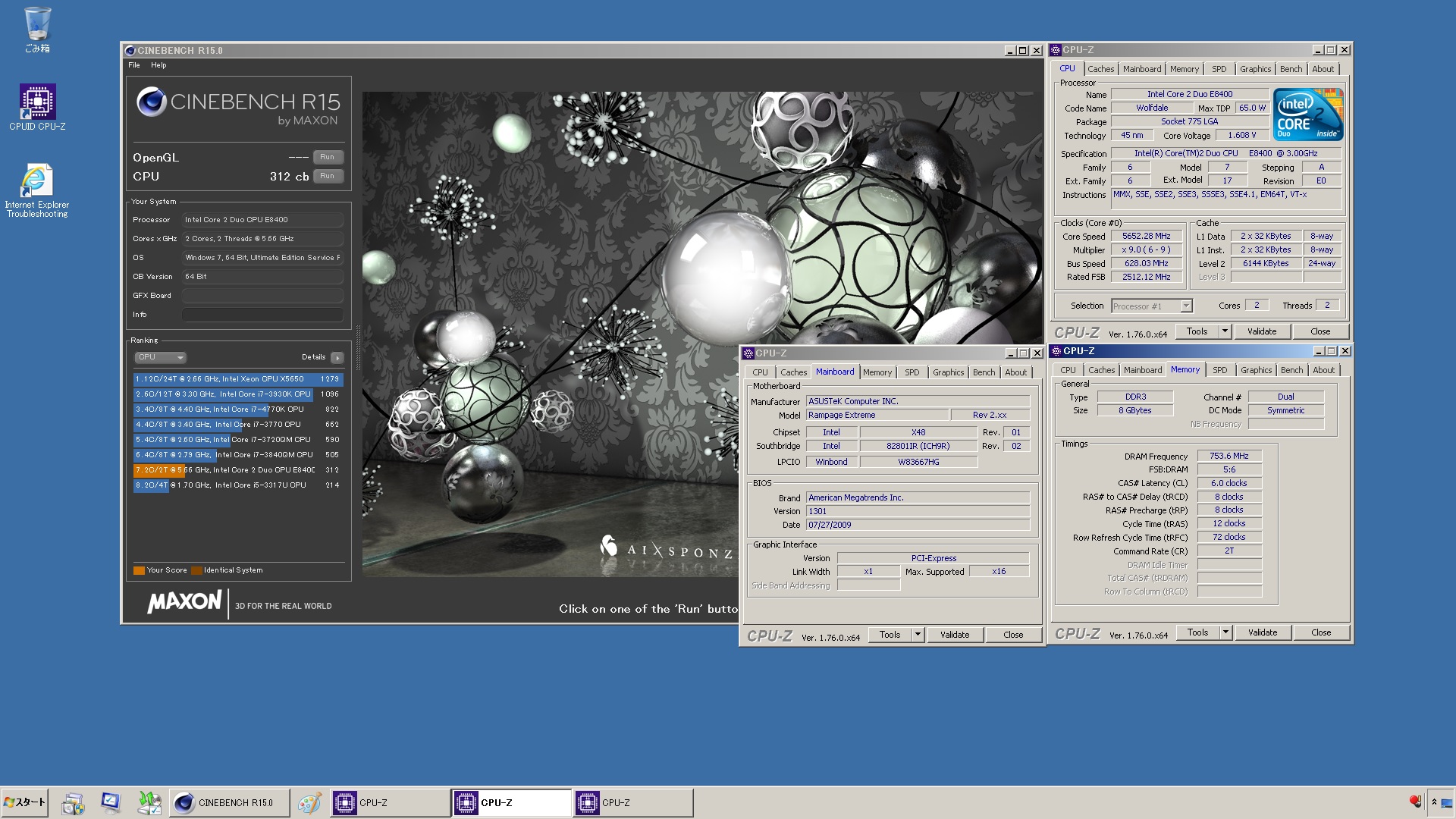Click Validate in CPU-Z CPU window
The image size is (1456, 819).
click(x=1262, y=331)
